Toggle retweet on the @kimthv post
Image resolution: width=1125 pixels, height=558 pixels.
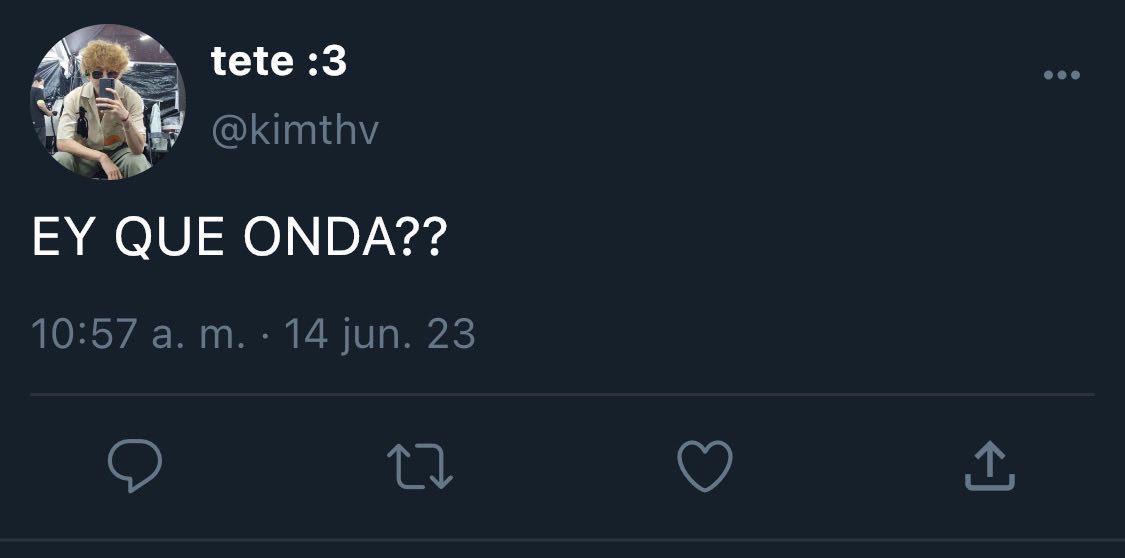tap(420, 466)
